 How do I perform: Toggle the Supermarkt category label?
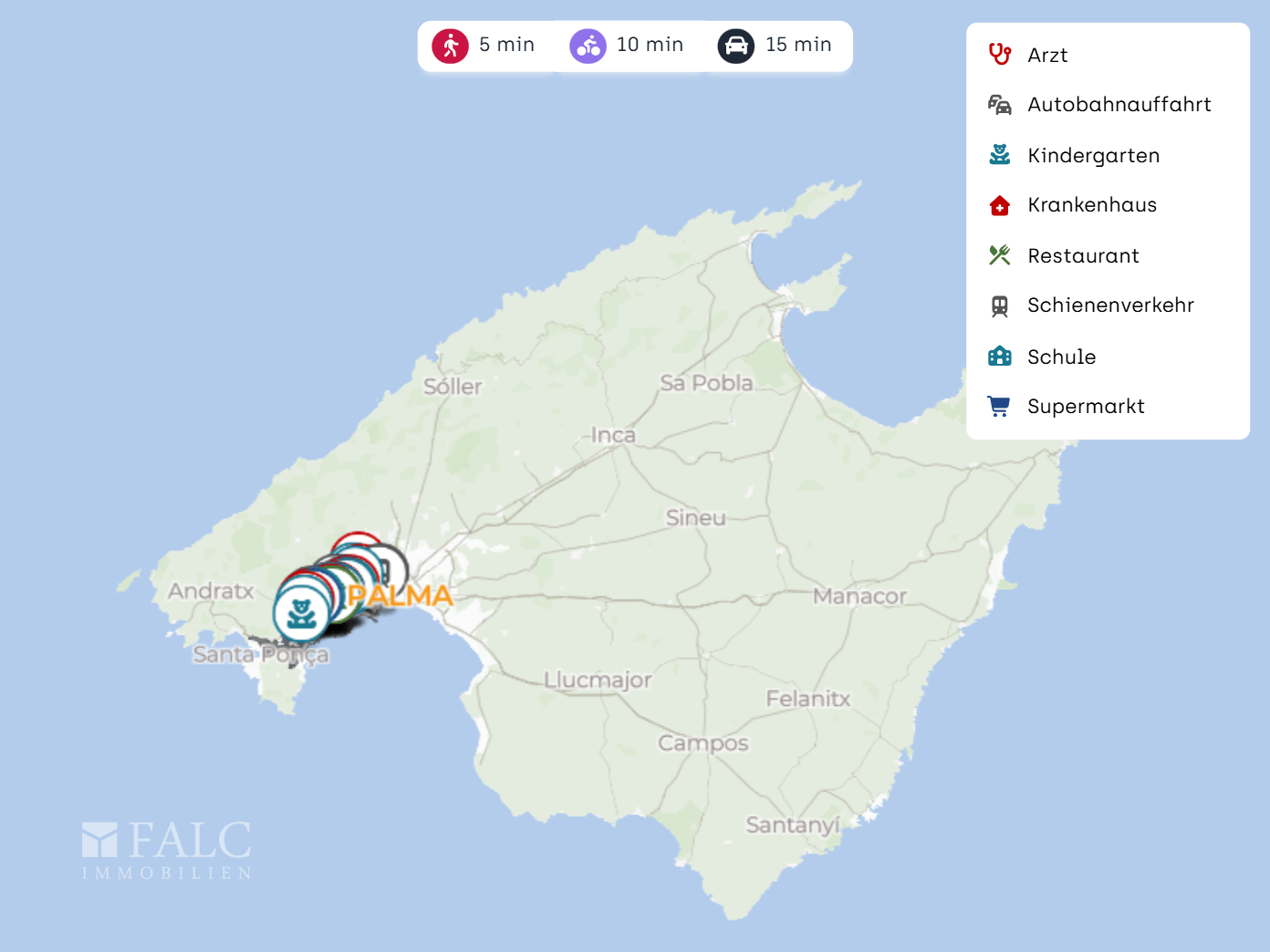(1086, 407)
